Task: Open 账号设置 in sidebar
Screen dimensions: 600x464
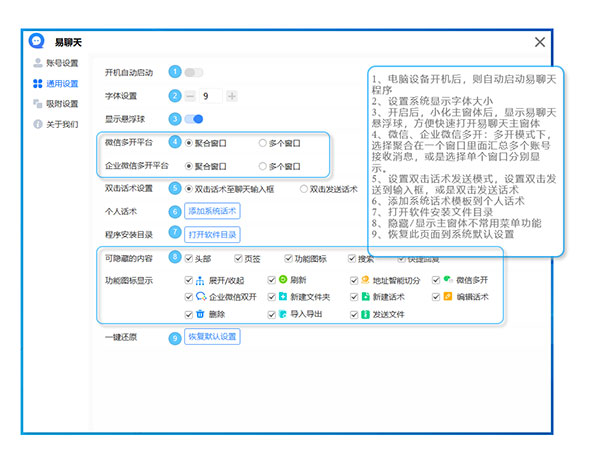Action: tap(56, 63)
